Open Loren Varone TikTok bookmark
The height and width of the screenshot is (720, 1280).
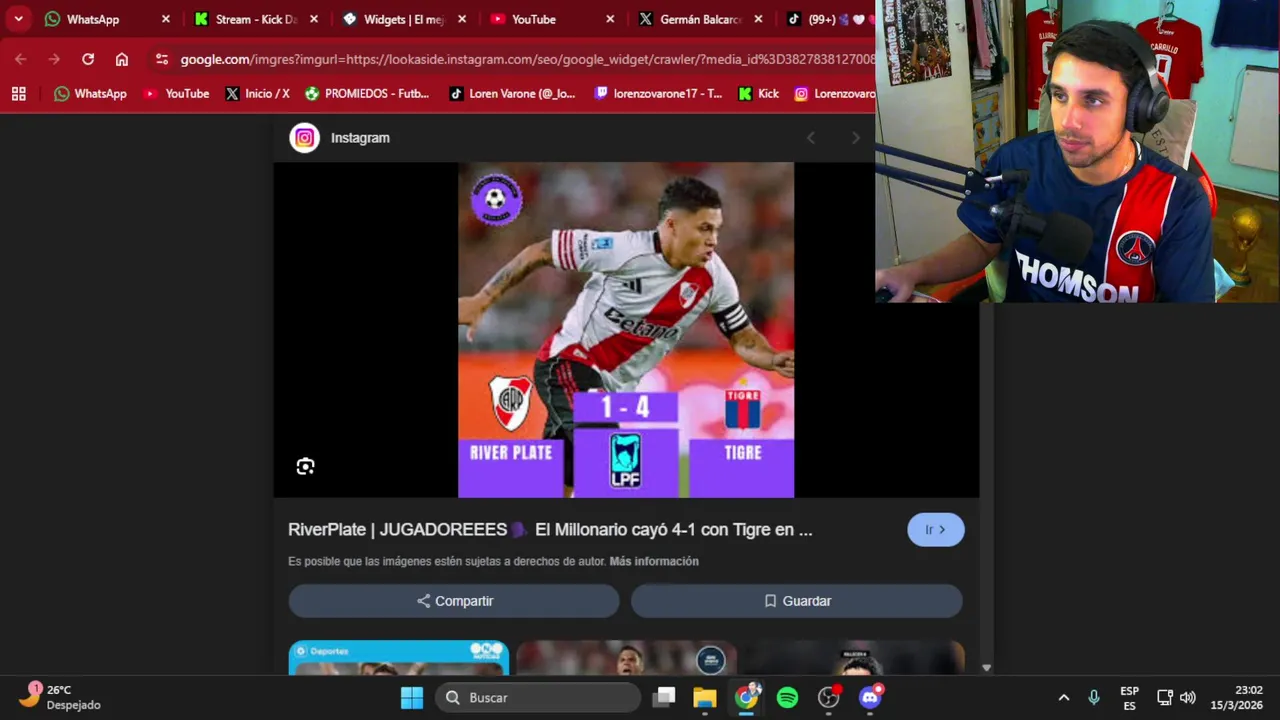(x=512, y=93)
